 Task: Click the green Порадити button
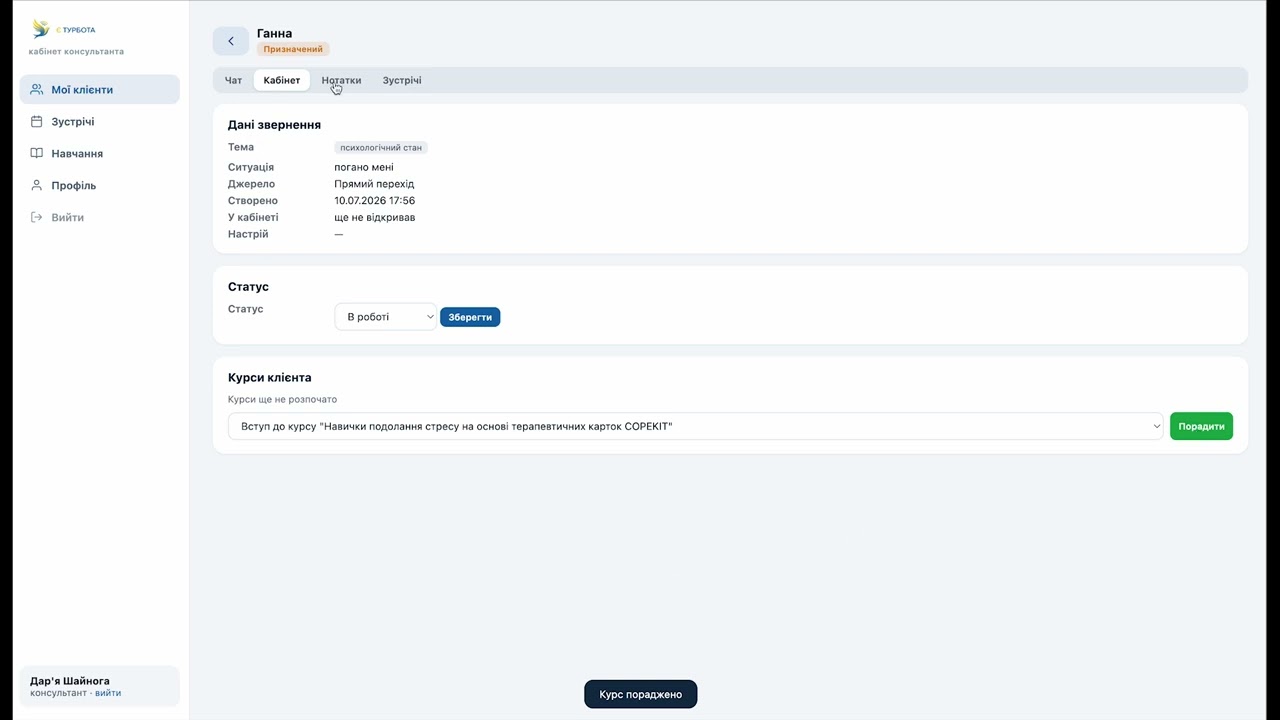coord(1201,426)
